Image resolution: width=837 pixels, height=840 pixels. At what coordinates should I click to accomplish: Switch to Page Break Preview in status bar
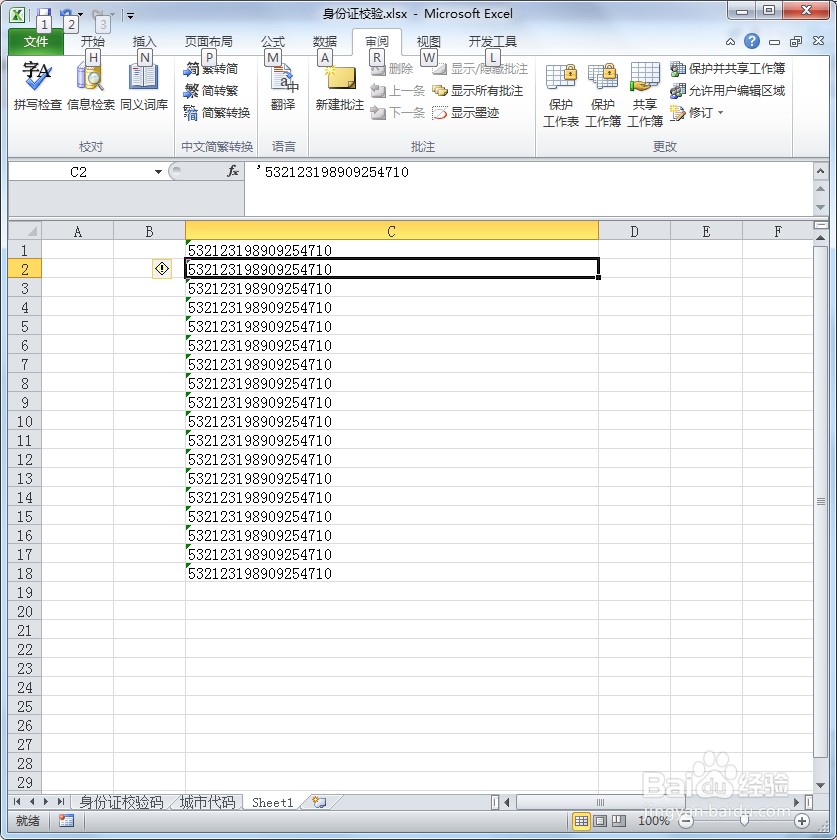pos(619,821)
